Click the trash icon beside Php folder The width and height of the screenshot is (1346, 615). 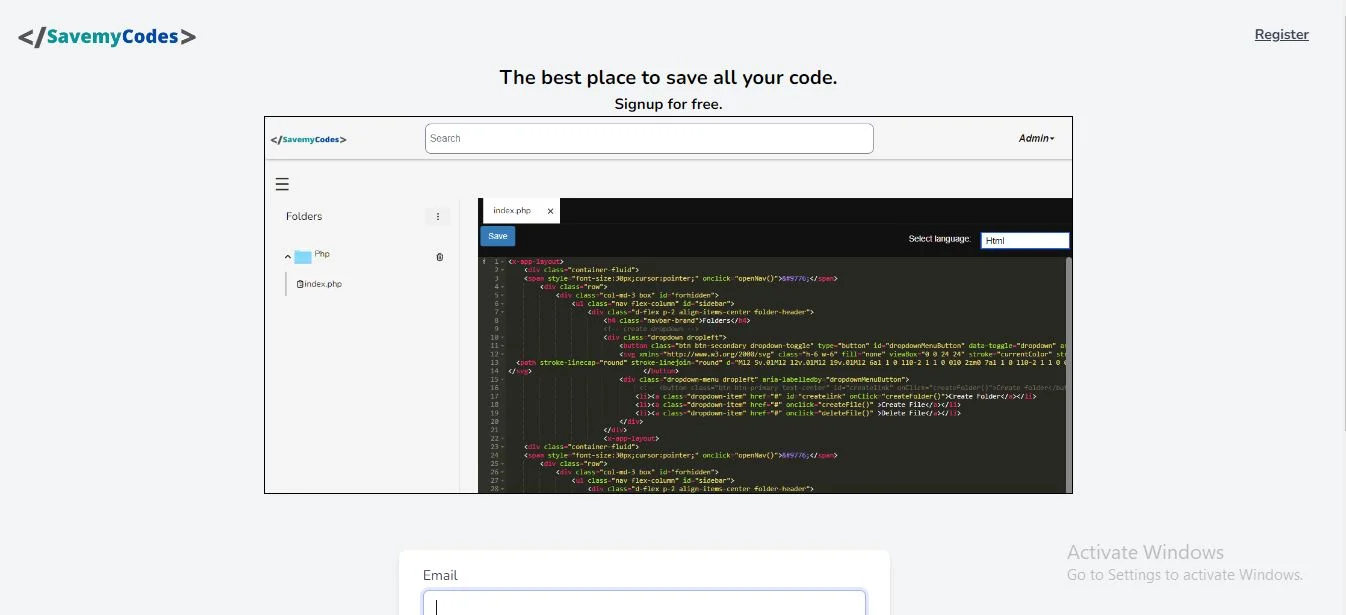tap(440, 257)
